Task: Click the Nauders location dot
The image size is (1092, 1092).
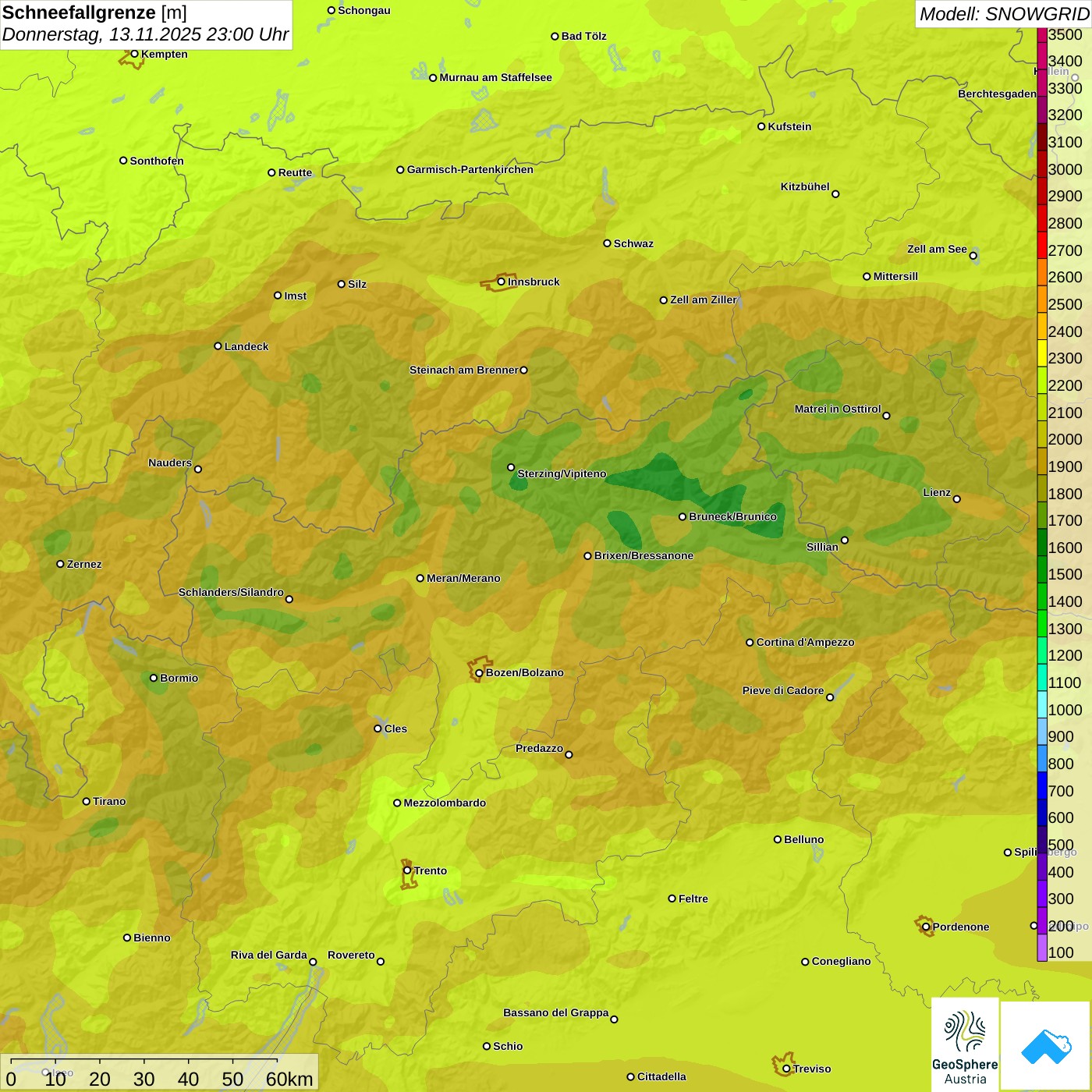Action: [198, 469]
